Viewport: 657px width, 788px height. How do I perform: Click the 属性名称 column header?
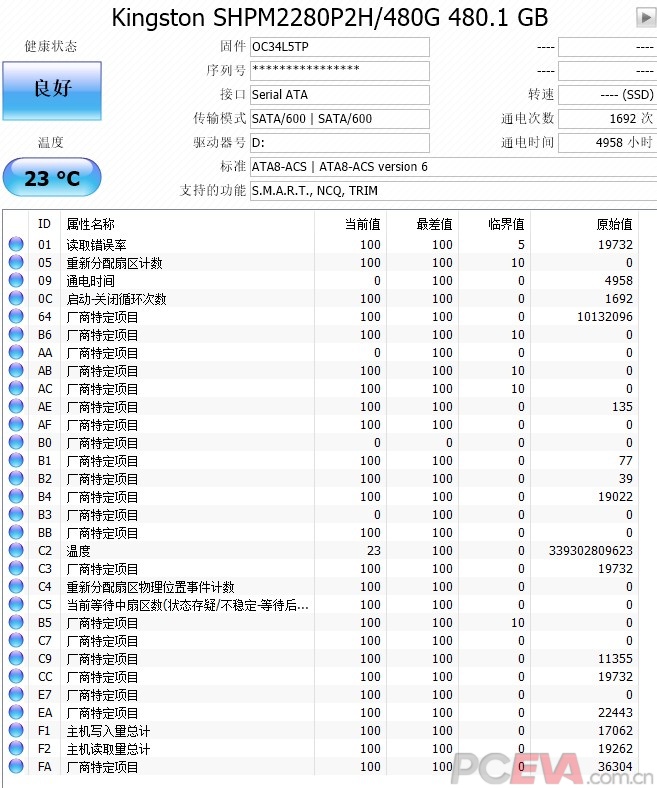(90, 224)
